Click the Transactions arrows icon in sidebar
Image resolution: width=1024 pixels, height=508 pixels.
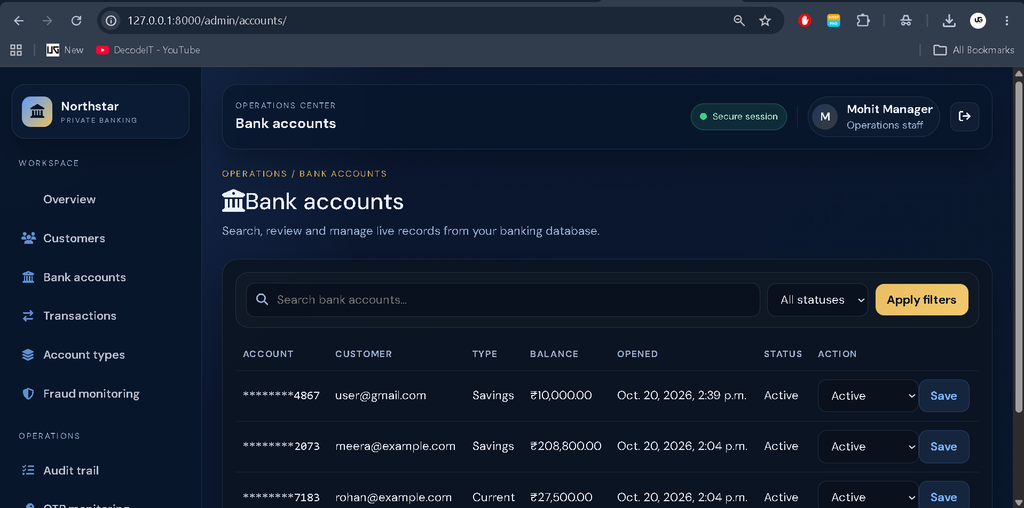click(x=28, y=316)
